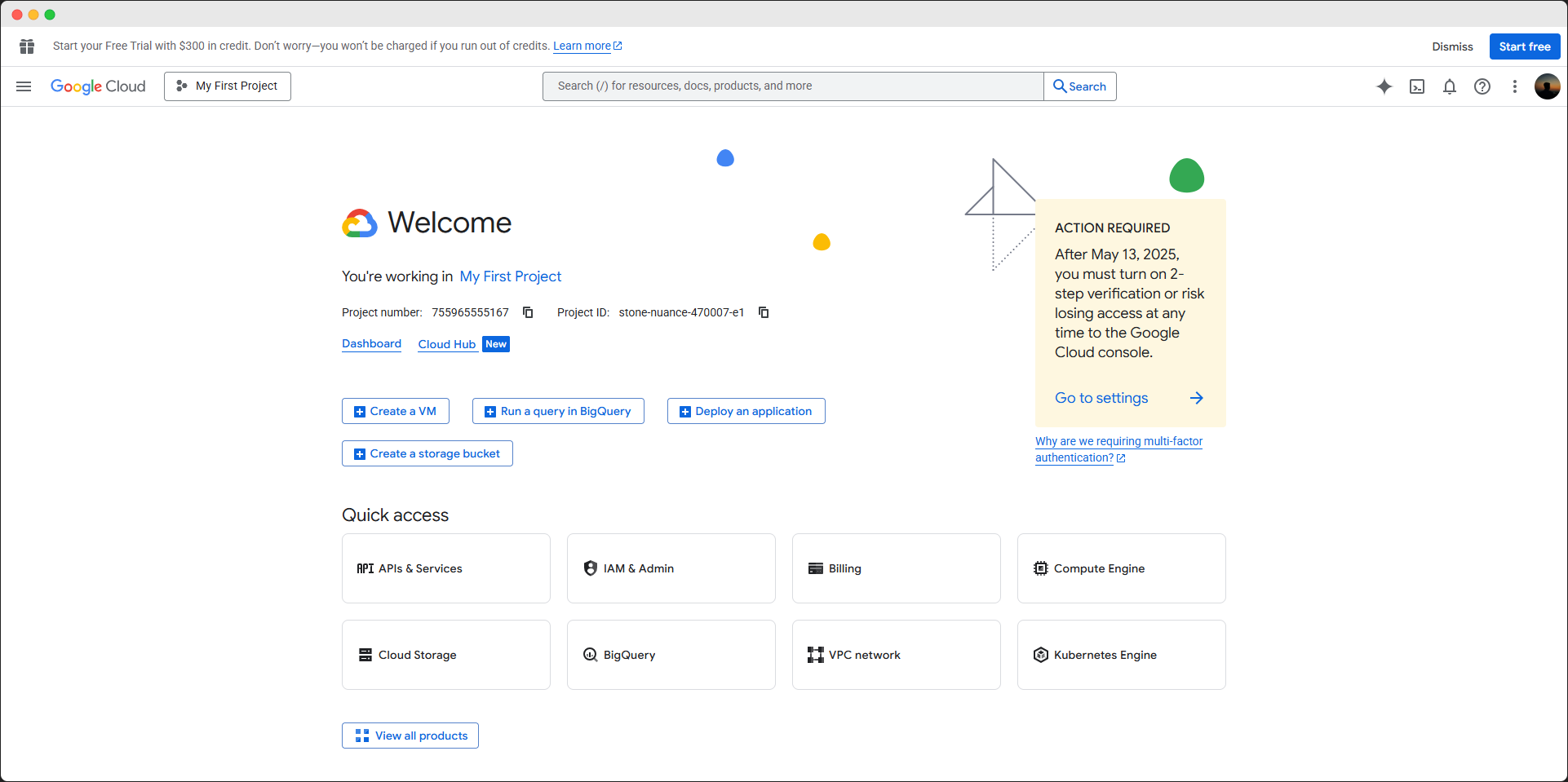Click the Start free button
The image size is (1568, 782).
coord(1524,46)
